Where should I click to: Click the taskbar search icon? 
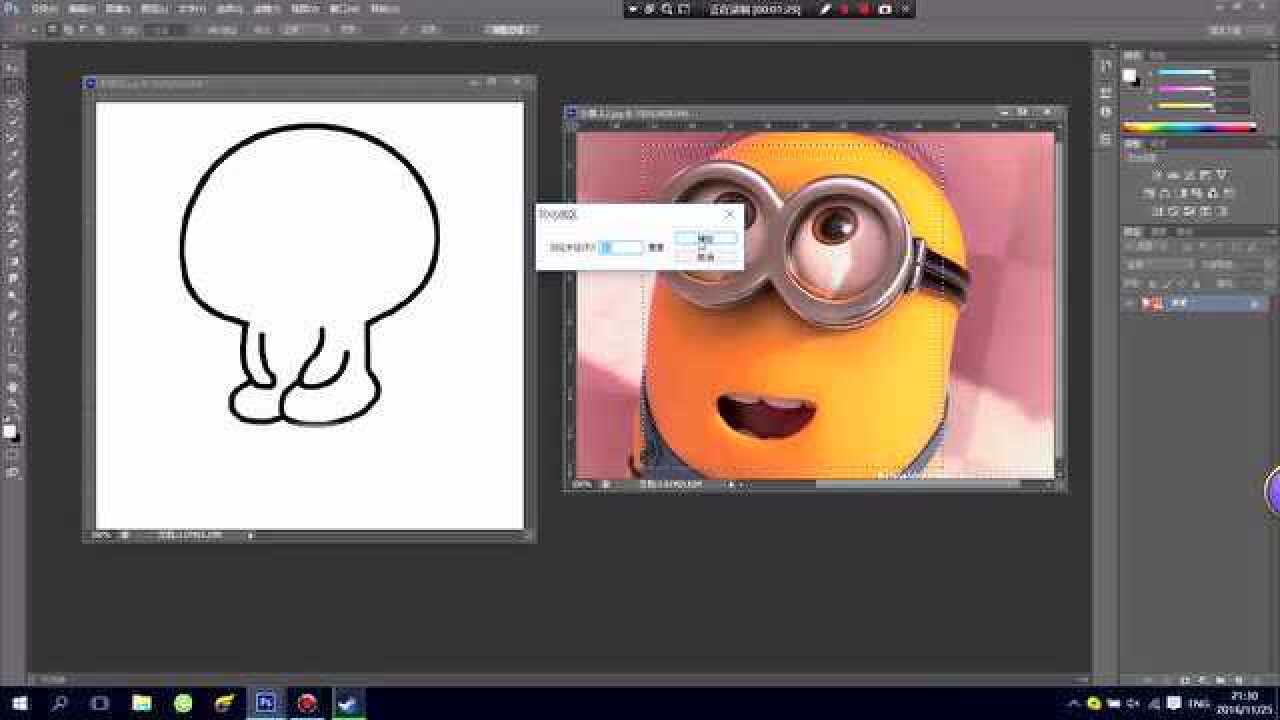point(59,703)
